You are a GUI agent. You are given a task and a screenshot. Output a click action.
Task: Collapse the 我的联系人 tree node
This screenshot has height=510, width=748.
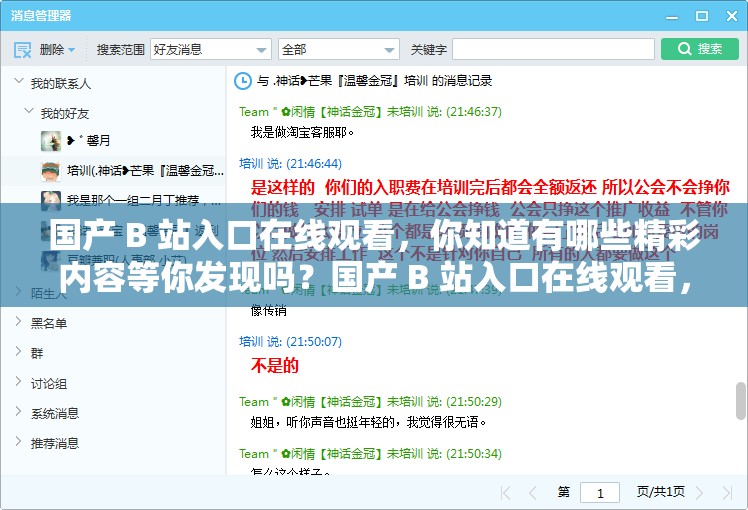pos(19,81)
